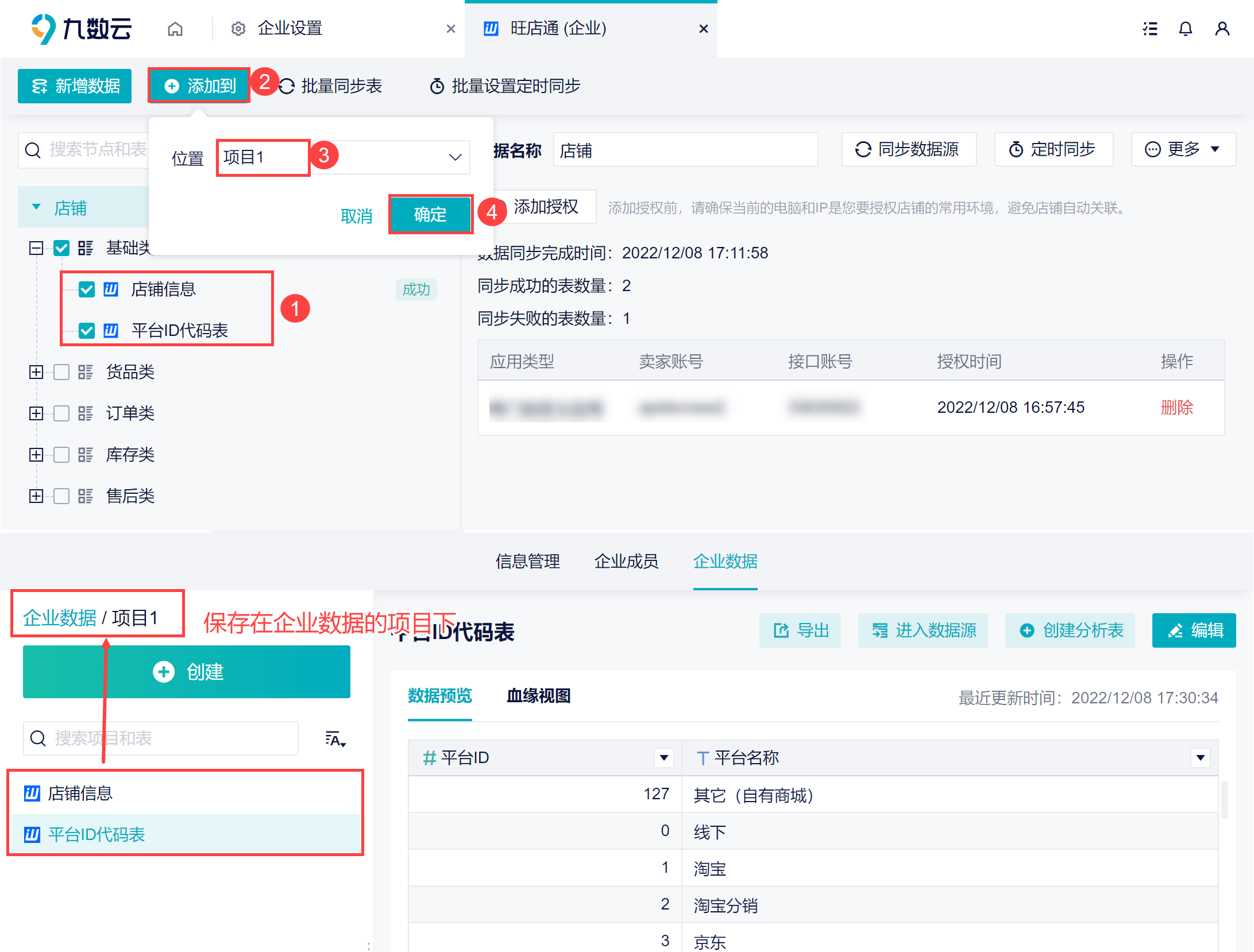Click the 删除 link

(1176, 408)
